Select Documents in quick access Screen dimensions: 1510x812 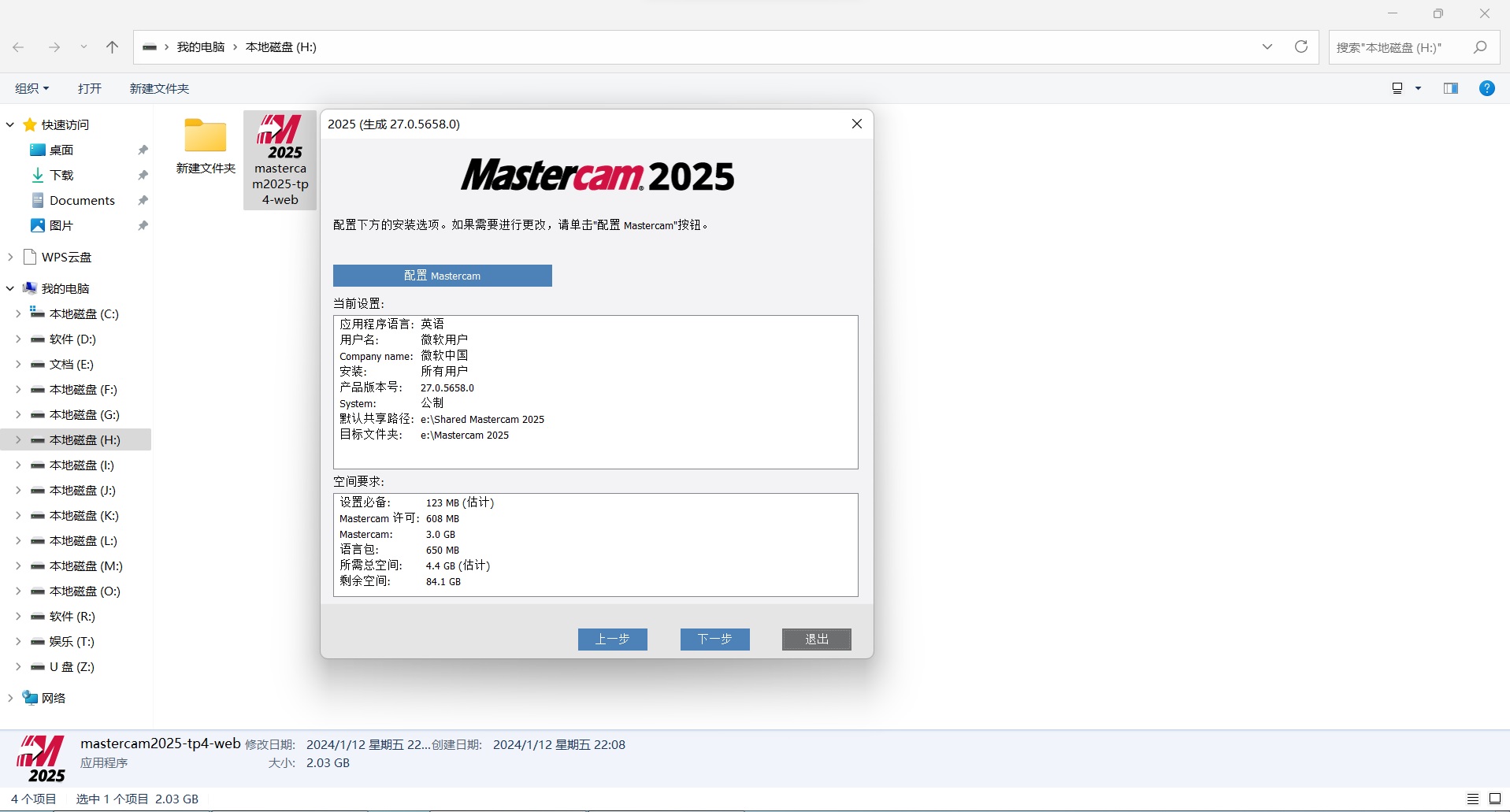(x=82, y=200)
